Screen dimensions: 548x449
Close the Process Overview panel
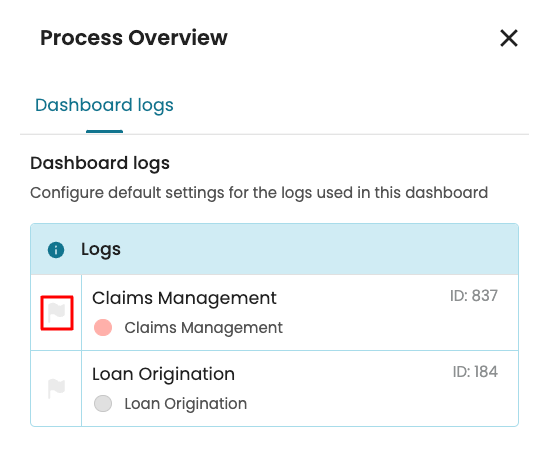pos(509,38)
